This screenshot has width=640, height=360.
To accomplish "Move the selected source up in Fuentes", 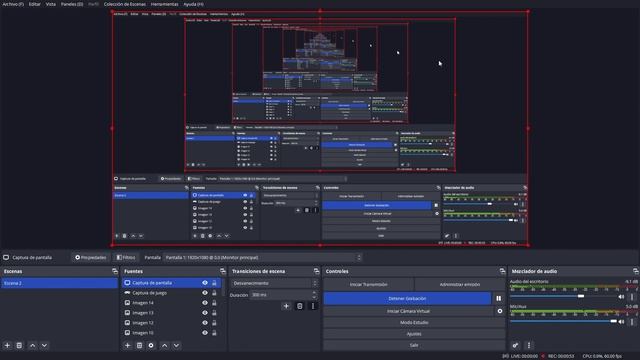I will tap(164, 345).
